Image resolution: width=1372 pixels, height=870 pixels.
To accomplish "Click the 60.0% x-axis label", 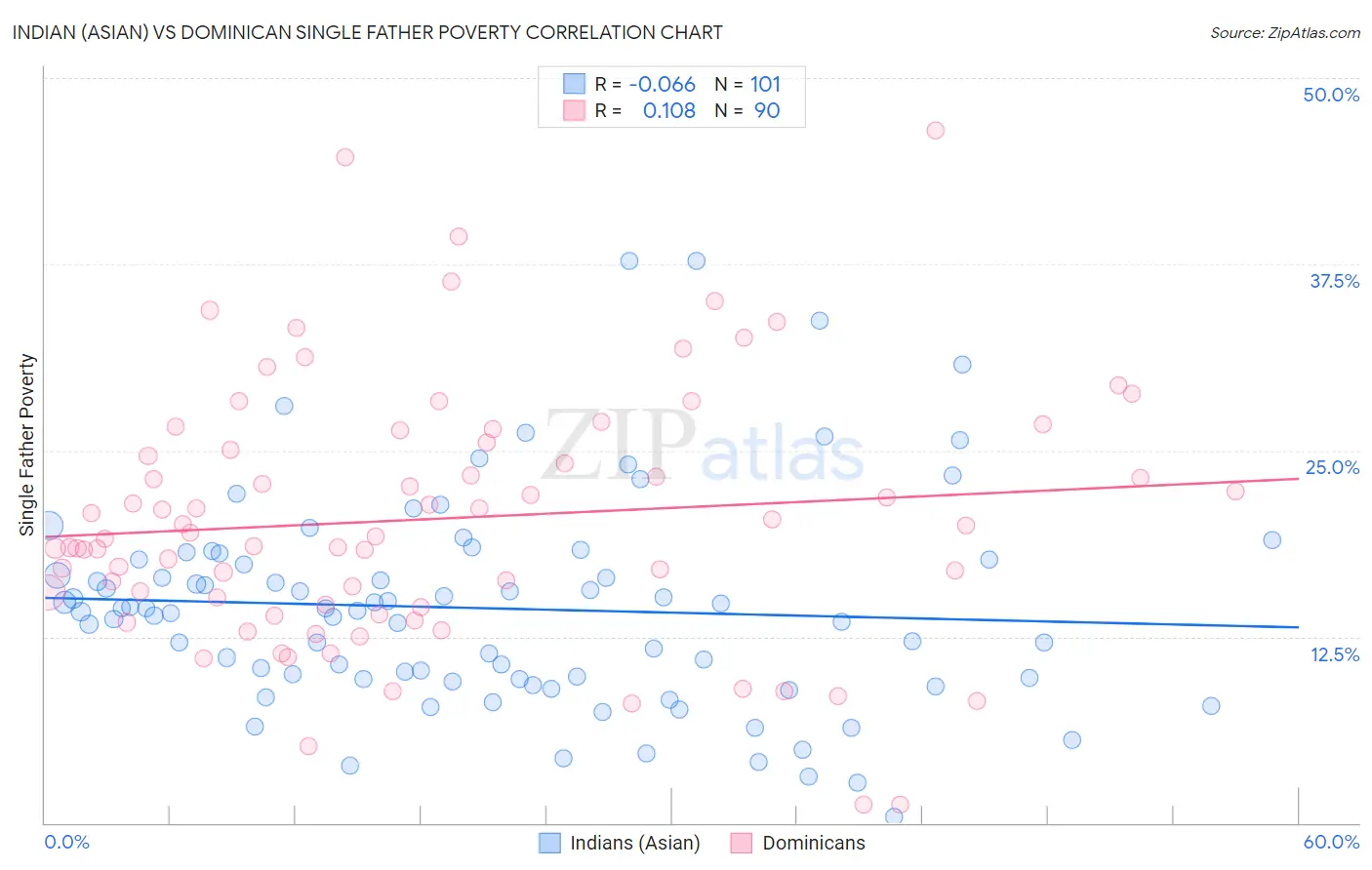I will (x=1331, y=842).
